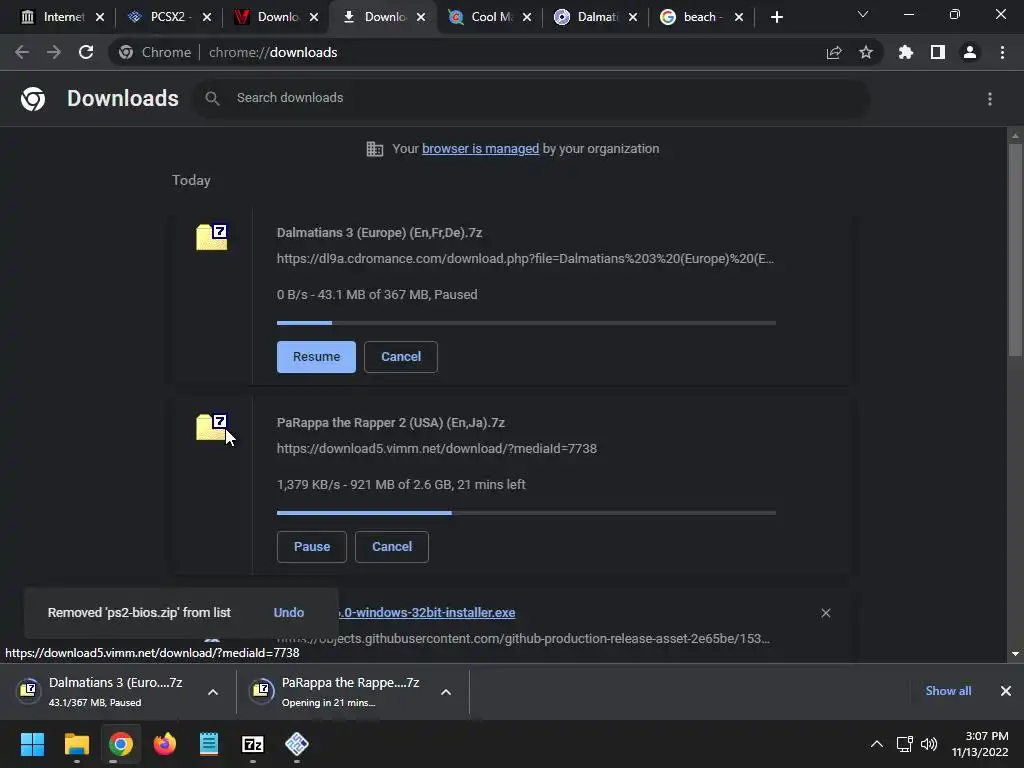Click the PaRappa the Rapper 2 file icon
The image size is (1024, 768).
pyautogui.click(x=212, y=427)
